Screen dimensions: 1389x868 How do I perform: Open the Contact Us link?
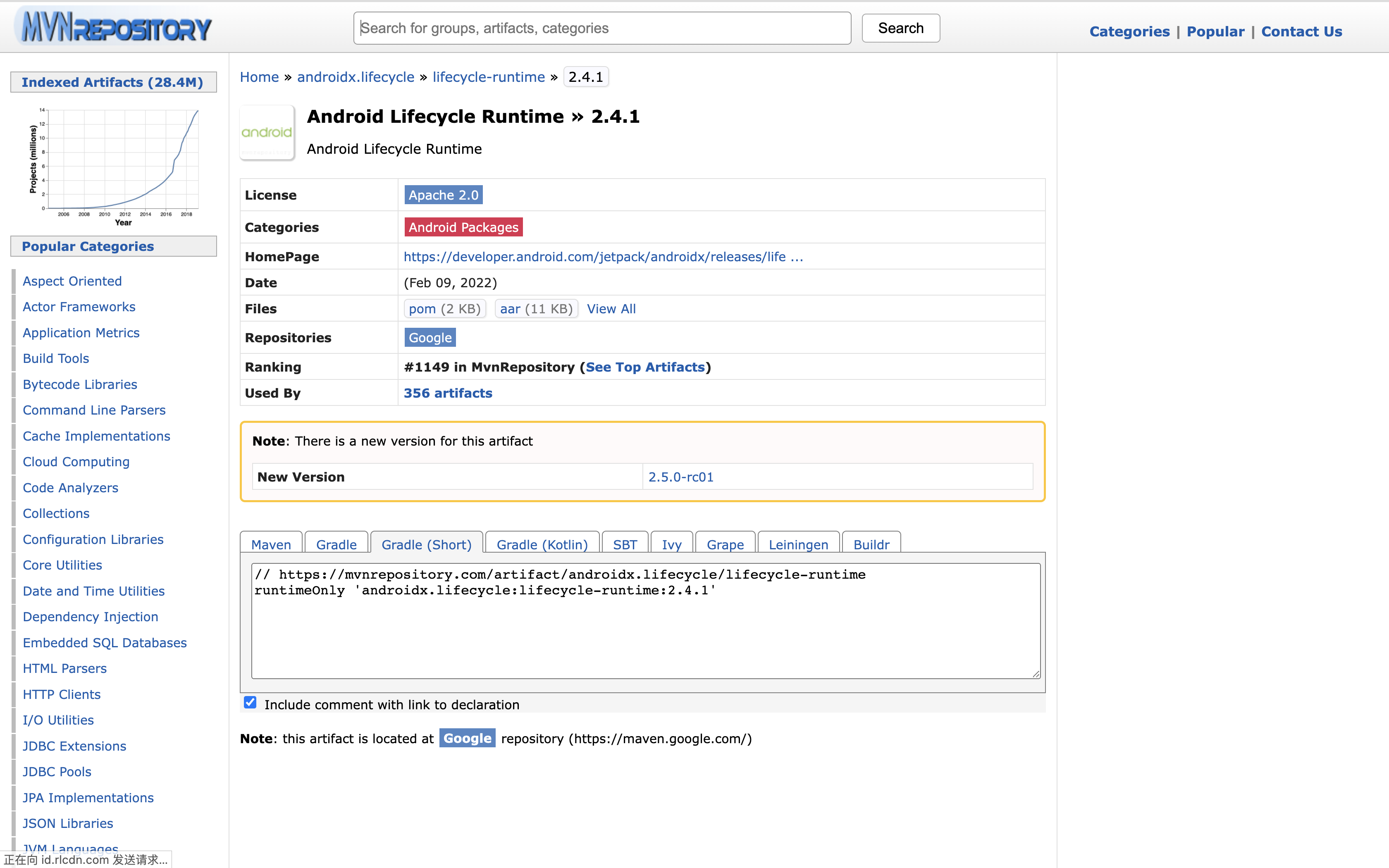pos(1302,31)
